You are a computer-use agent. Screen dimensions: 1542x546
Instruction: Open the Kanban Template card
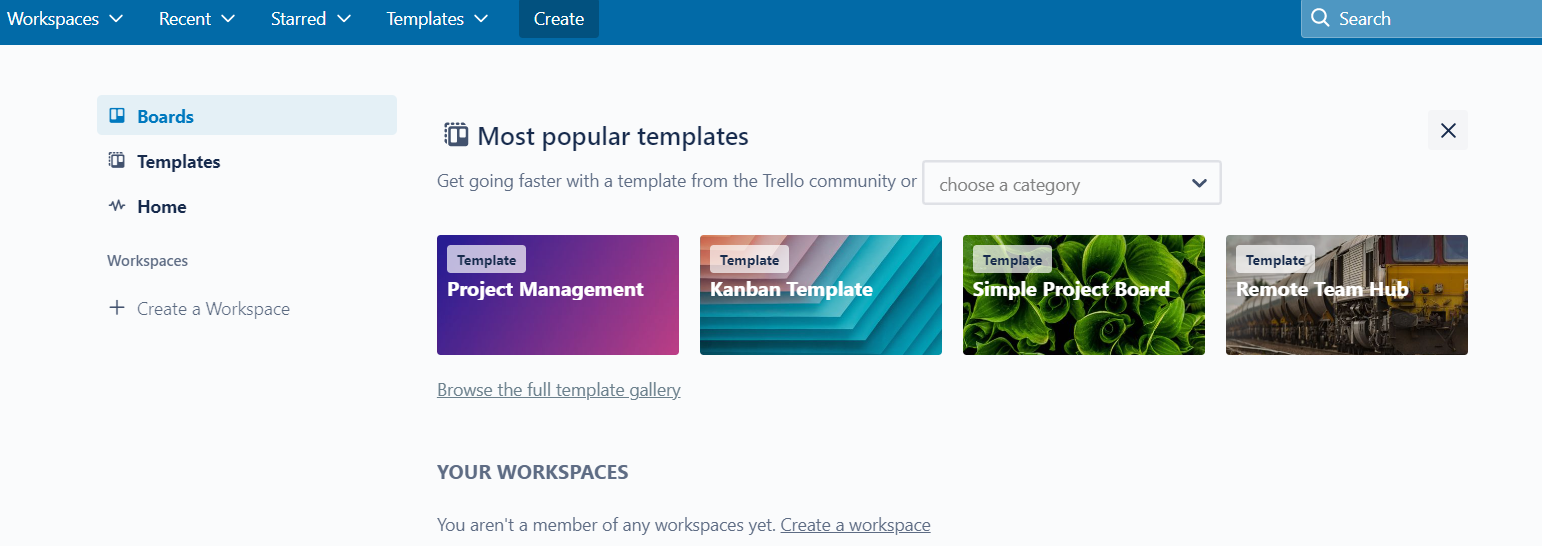(821, 295)
